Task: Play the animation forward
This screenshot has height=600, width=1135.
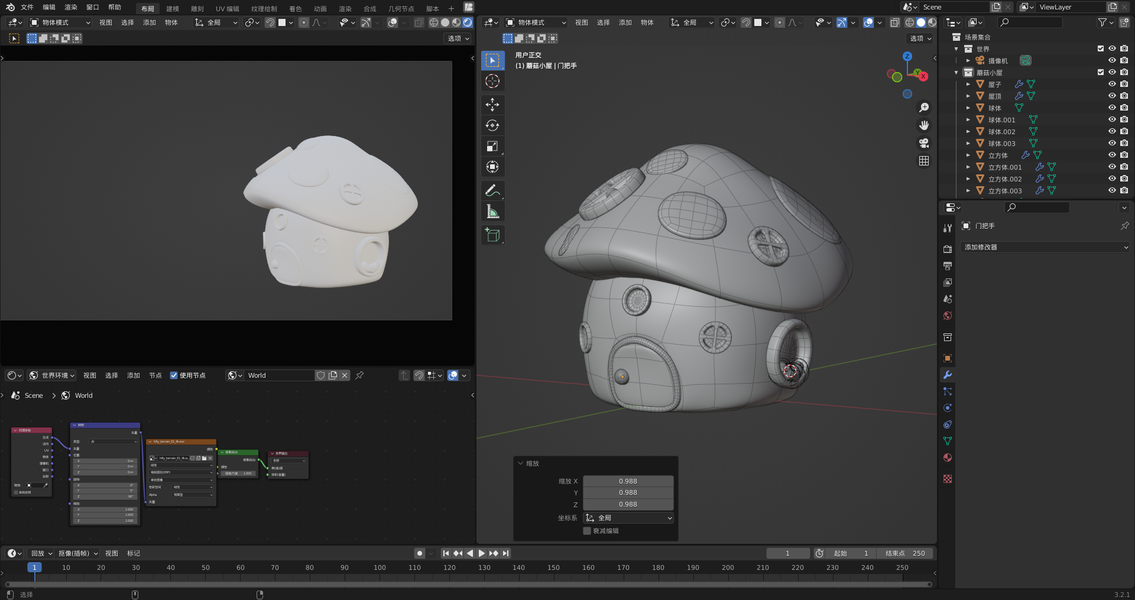Action: [x=481, y=554]
